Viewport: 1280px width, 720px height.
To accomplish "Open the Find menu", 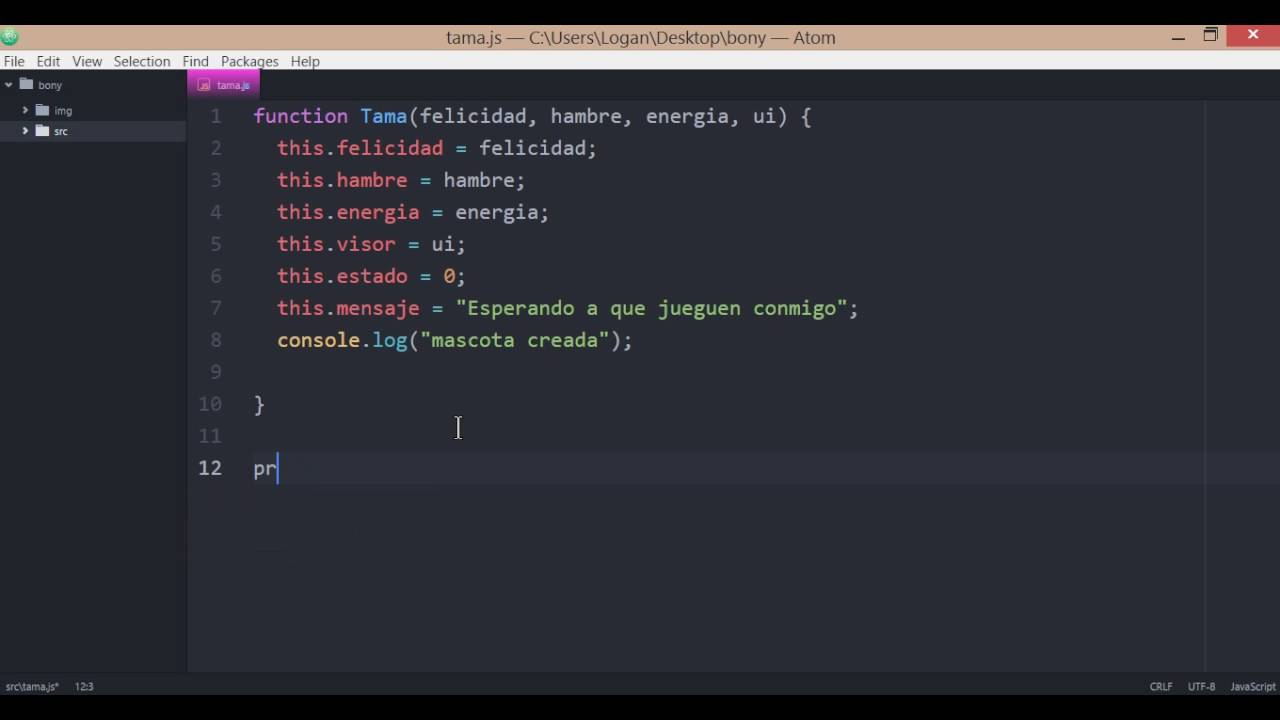I will 196,61.
